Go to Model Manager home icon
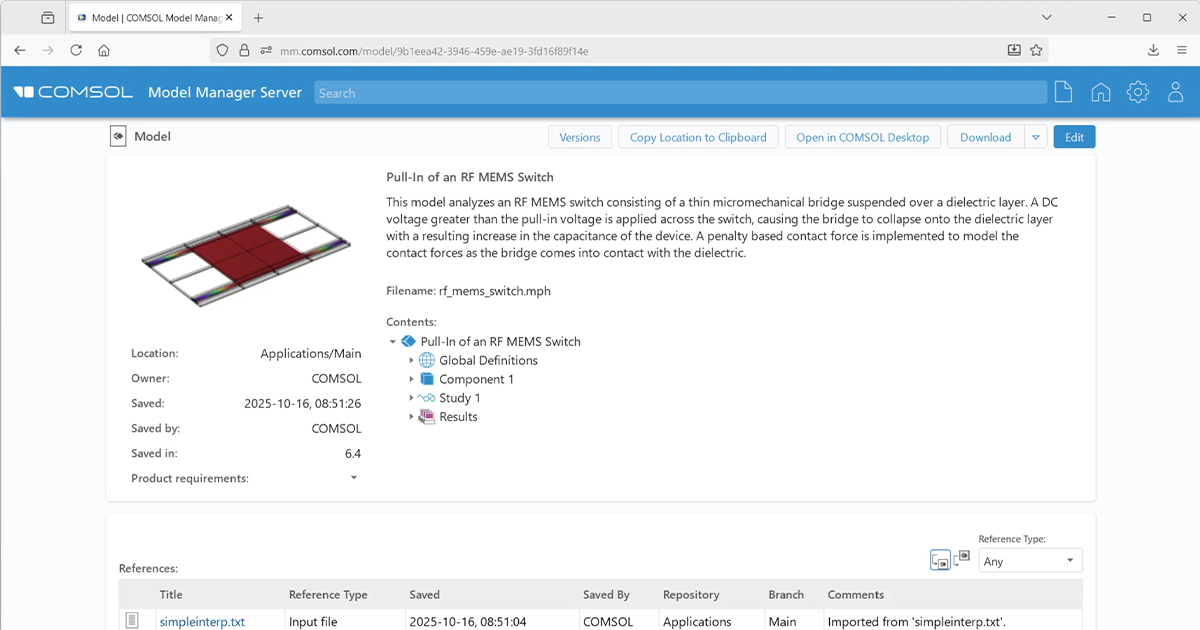 (x=1100, y=93)
